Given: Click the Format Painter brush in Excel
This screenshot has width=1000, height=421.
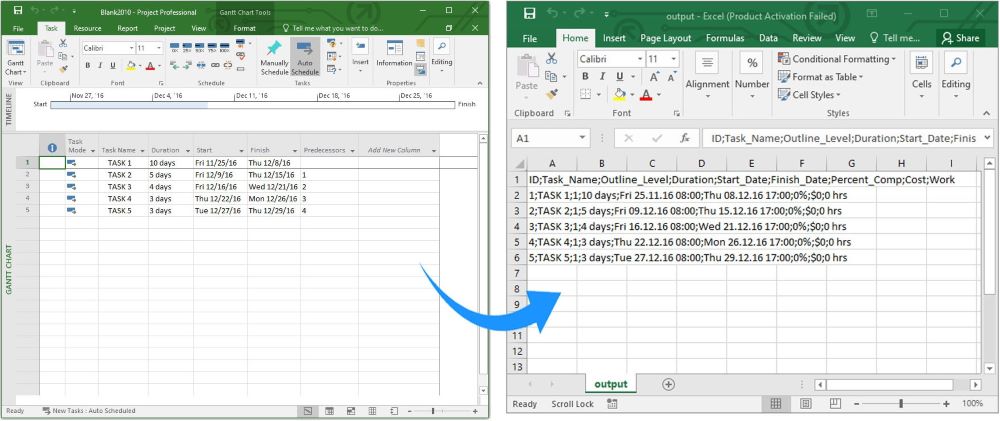Looking at the screenshot, I should (x=551, y=94).
